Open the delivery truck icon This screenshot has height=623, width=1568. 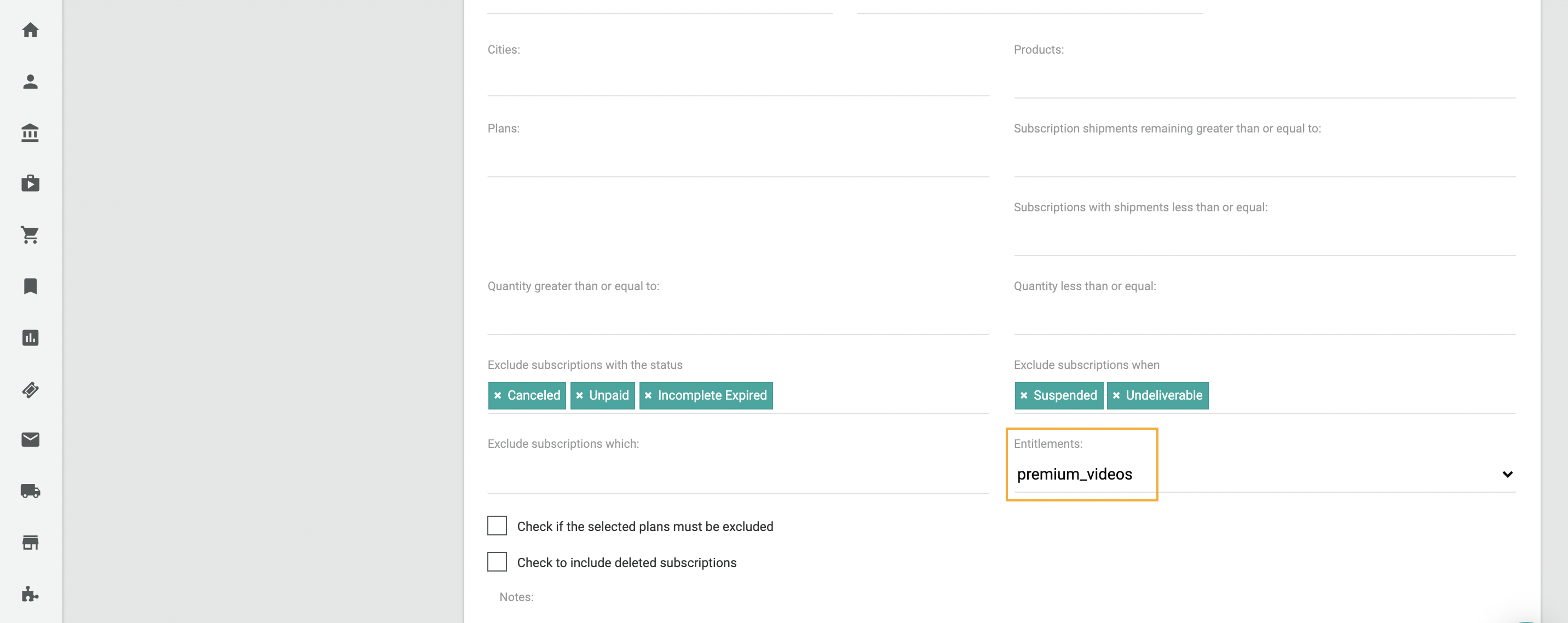[31, 491]
